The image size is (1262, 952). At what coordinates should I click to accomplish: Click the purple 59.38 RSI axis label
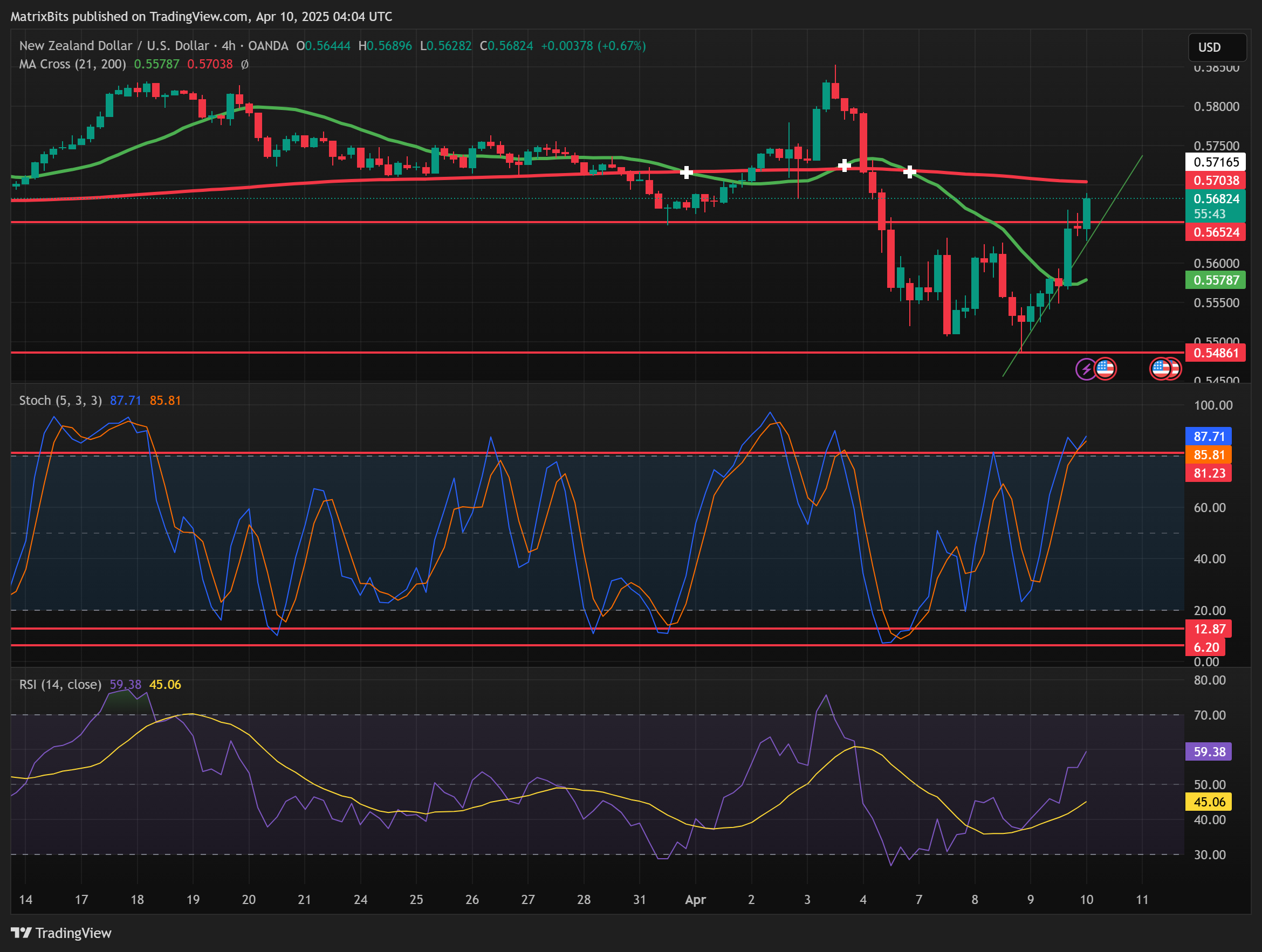click(1209, 752)
